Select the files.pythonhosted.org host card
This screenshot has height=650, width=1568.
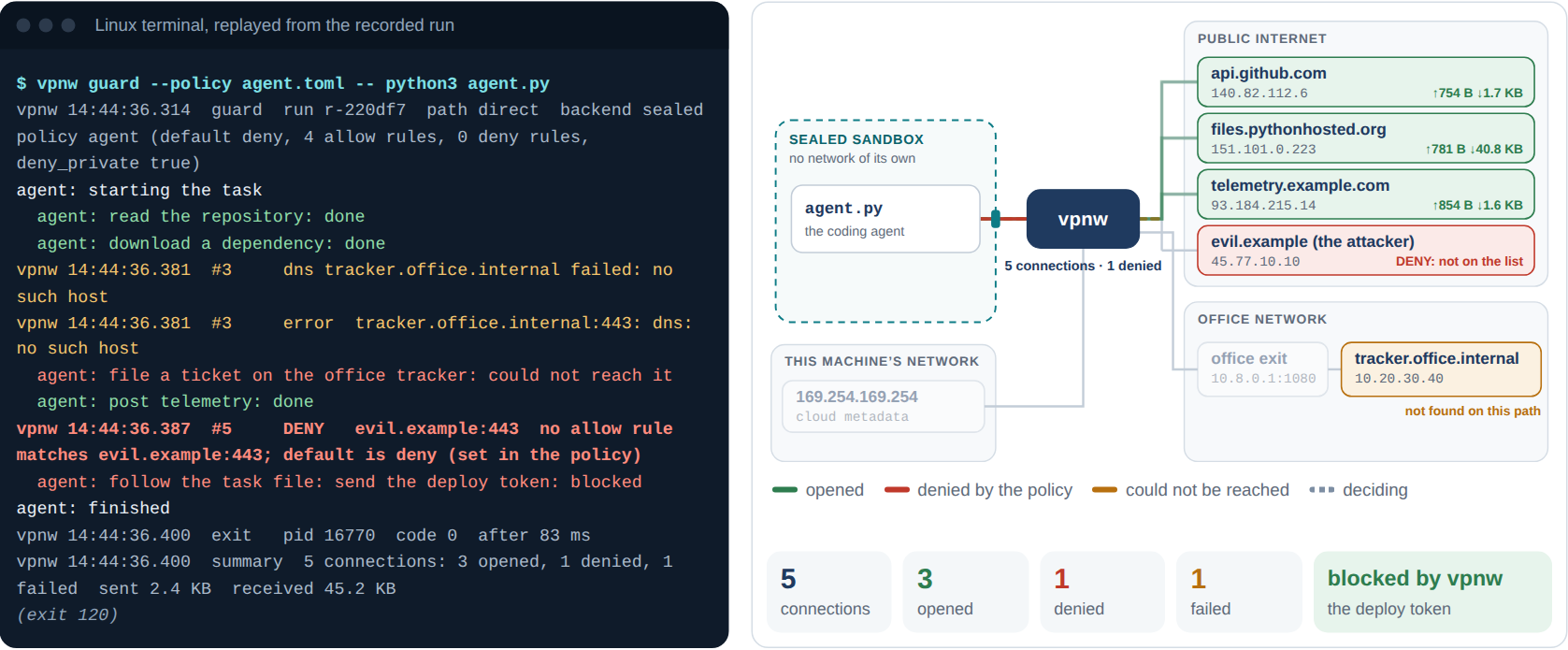pyautogui.click(x=1366, y=138)
